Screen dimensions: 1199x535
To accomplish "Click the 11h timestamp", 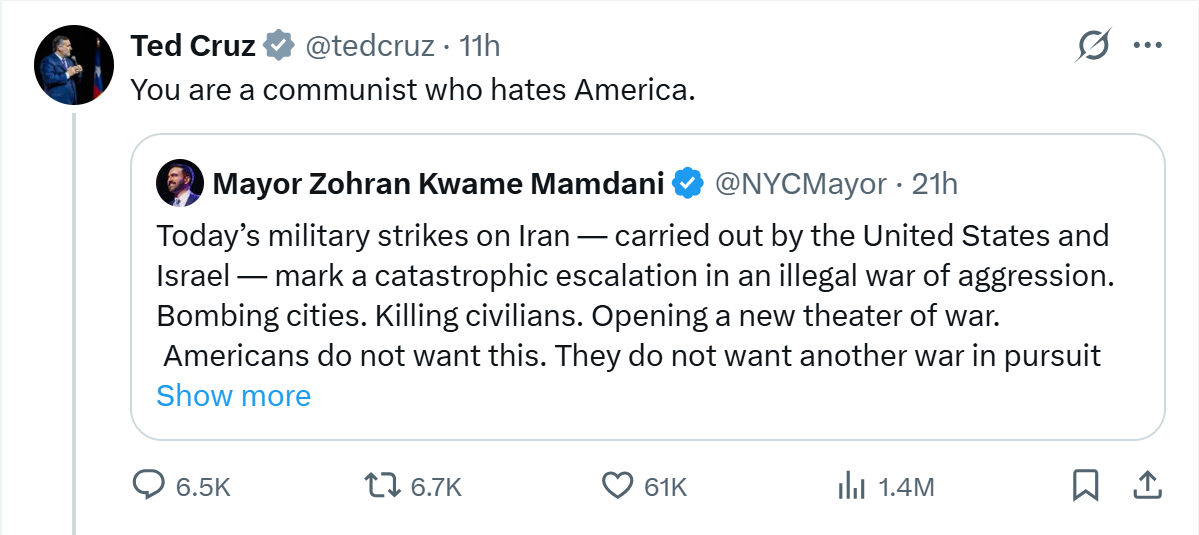I will point(479,46).
